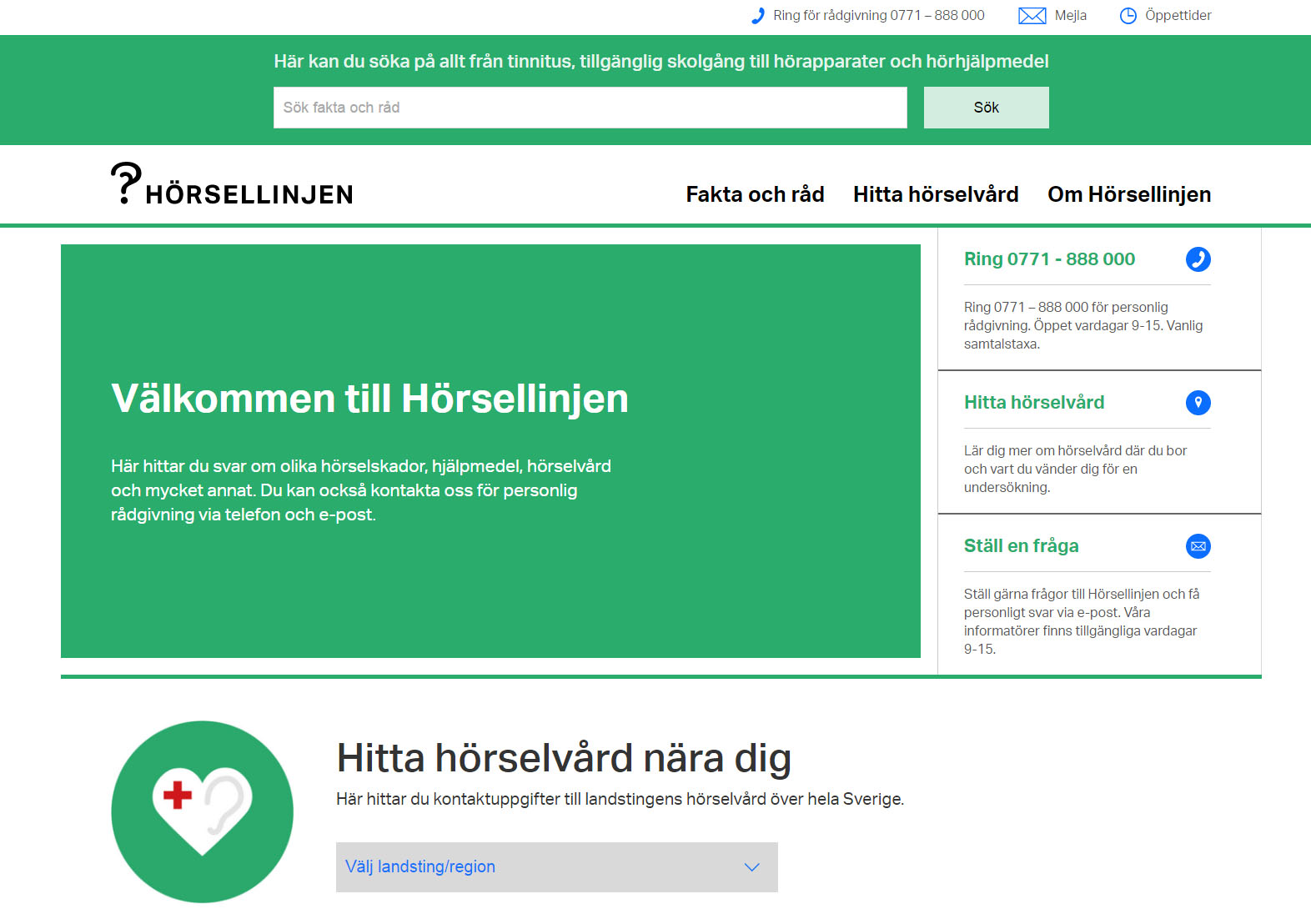Viewport: 1311px width, 924px height.
Task: Focus the Sök fakta och råd search field
Action: (x=590, y=108)
